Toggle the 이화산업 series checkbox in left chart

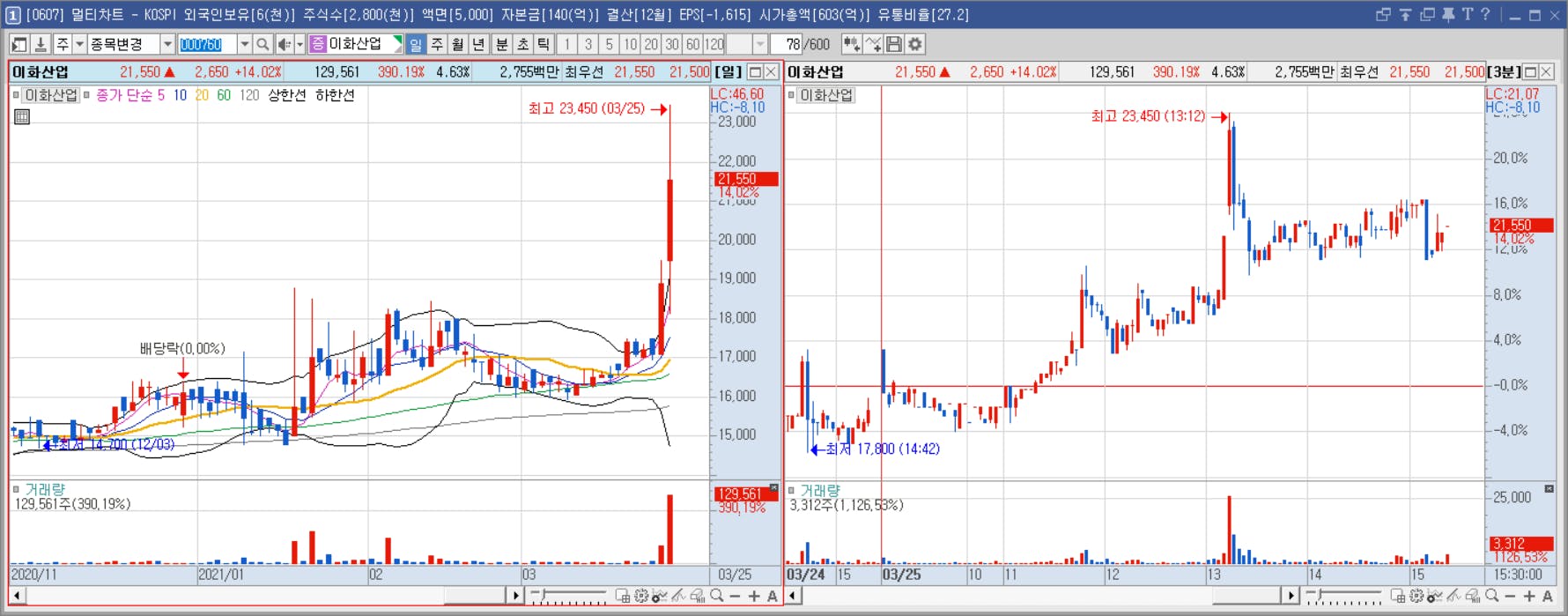pos(16,95)
